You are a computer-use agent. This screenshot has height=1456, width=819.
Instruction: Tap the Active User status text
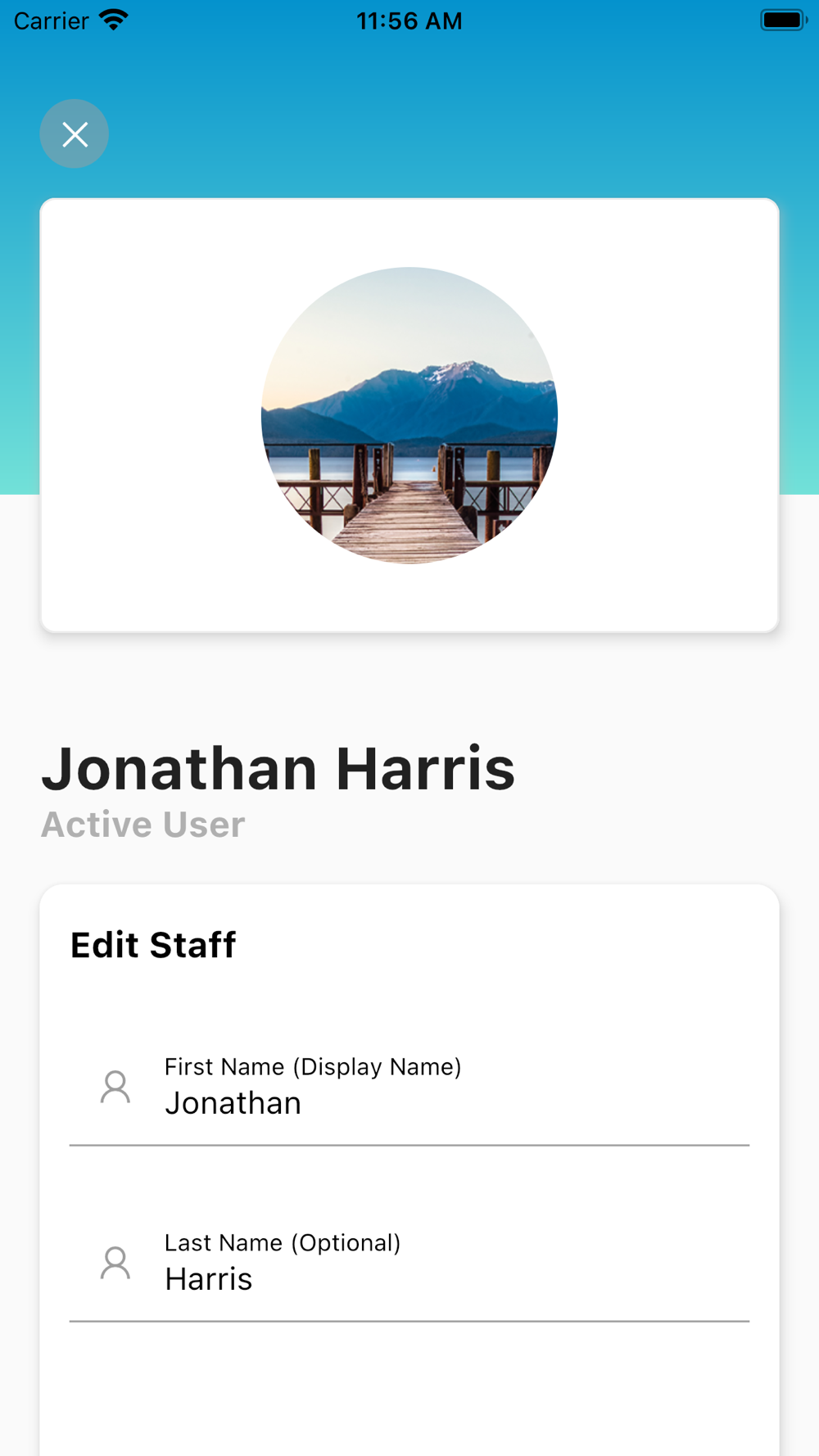(x=143, y=825)
